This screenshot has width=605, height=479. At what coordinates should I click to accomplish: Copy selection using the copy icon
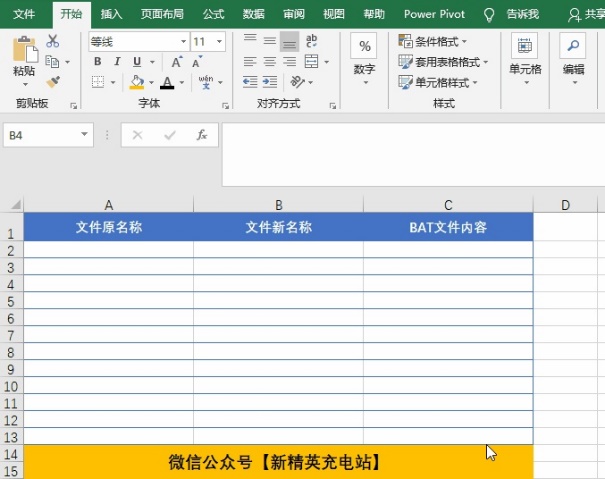click(52, 62)
